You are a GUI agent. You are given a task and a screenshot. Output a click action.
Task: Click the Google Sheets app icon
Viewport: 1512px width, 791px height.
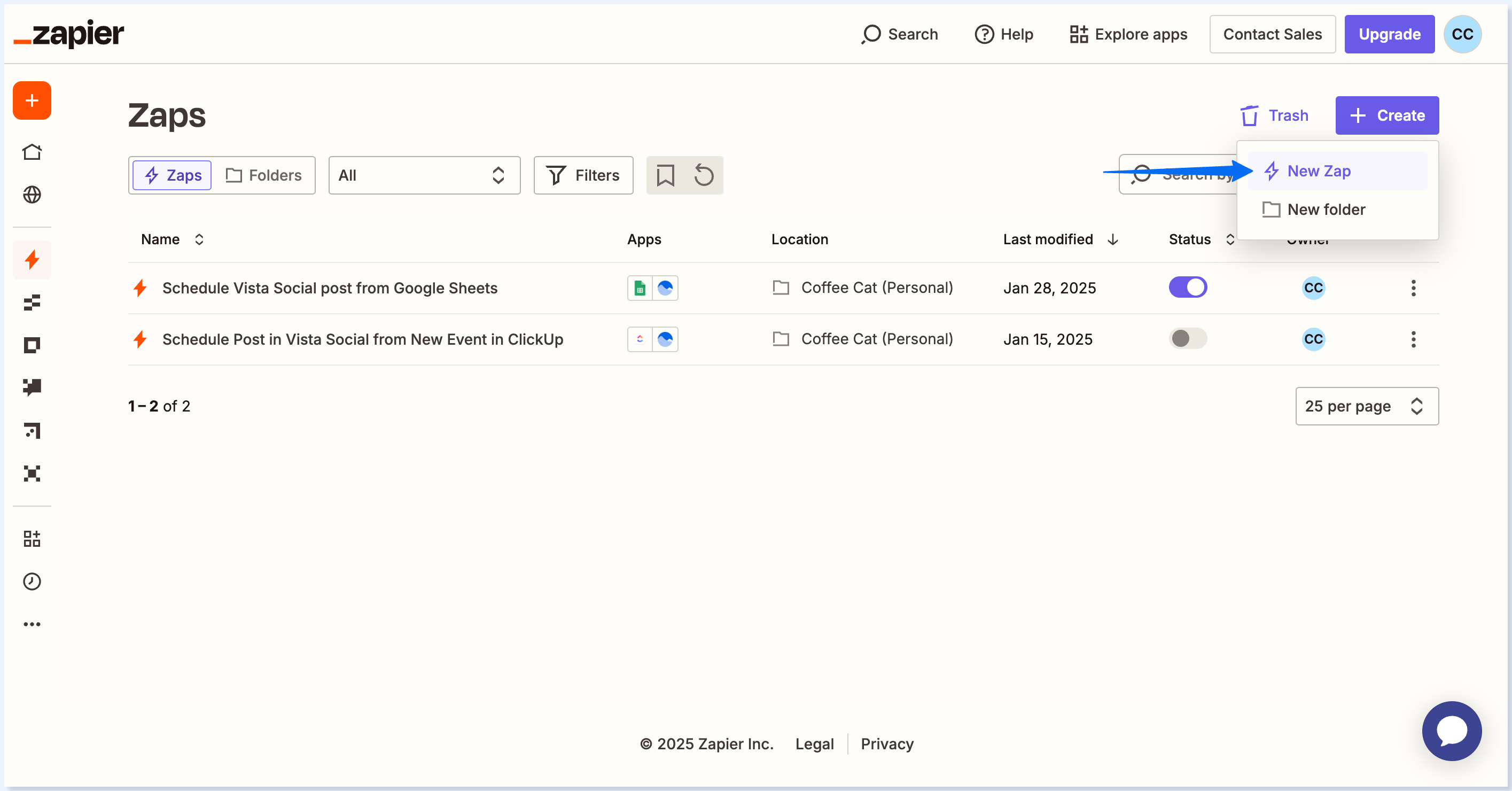click(640, 288)
